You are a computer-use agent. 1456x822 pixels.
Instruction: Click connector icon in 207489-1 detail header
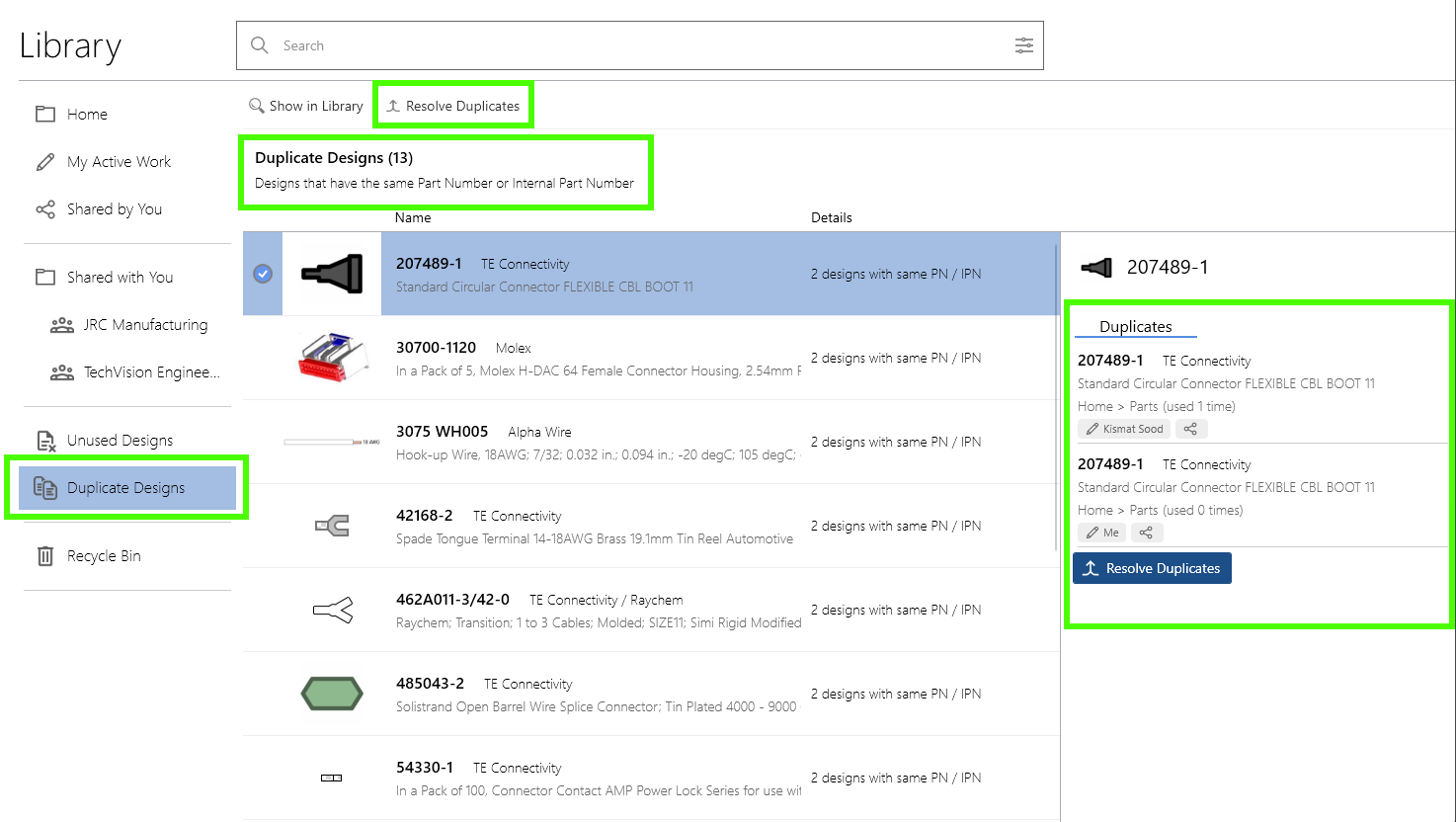pyautogui.click(x=1096, y=267)
